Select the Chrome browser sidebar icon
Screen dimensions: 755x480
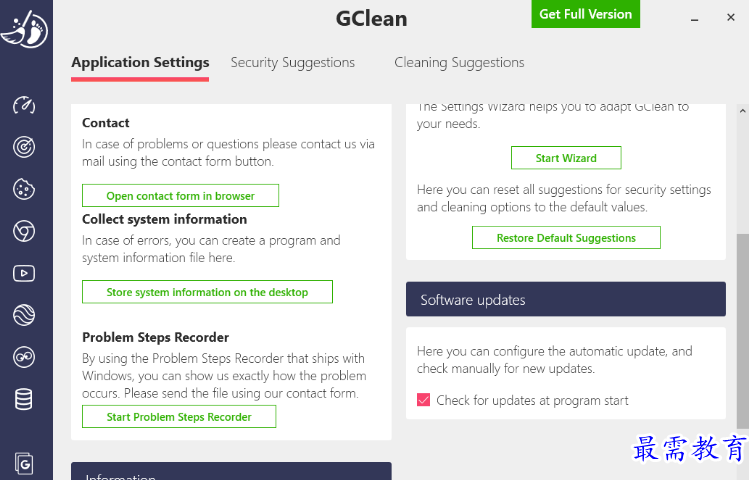pos(24,231)
